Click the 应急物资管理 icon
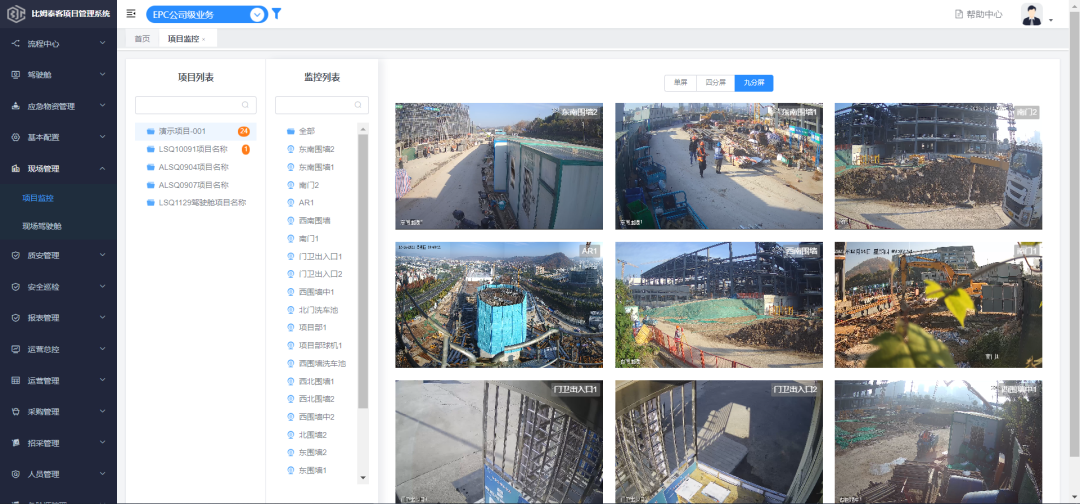1080x504 pixels. tap(15, 106)
